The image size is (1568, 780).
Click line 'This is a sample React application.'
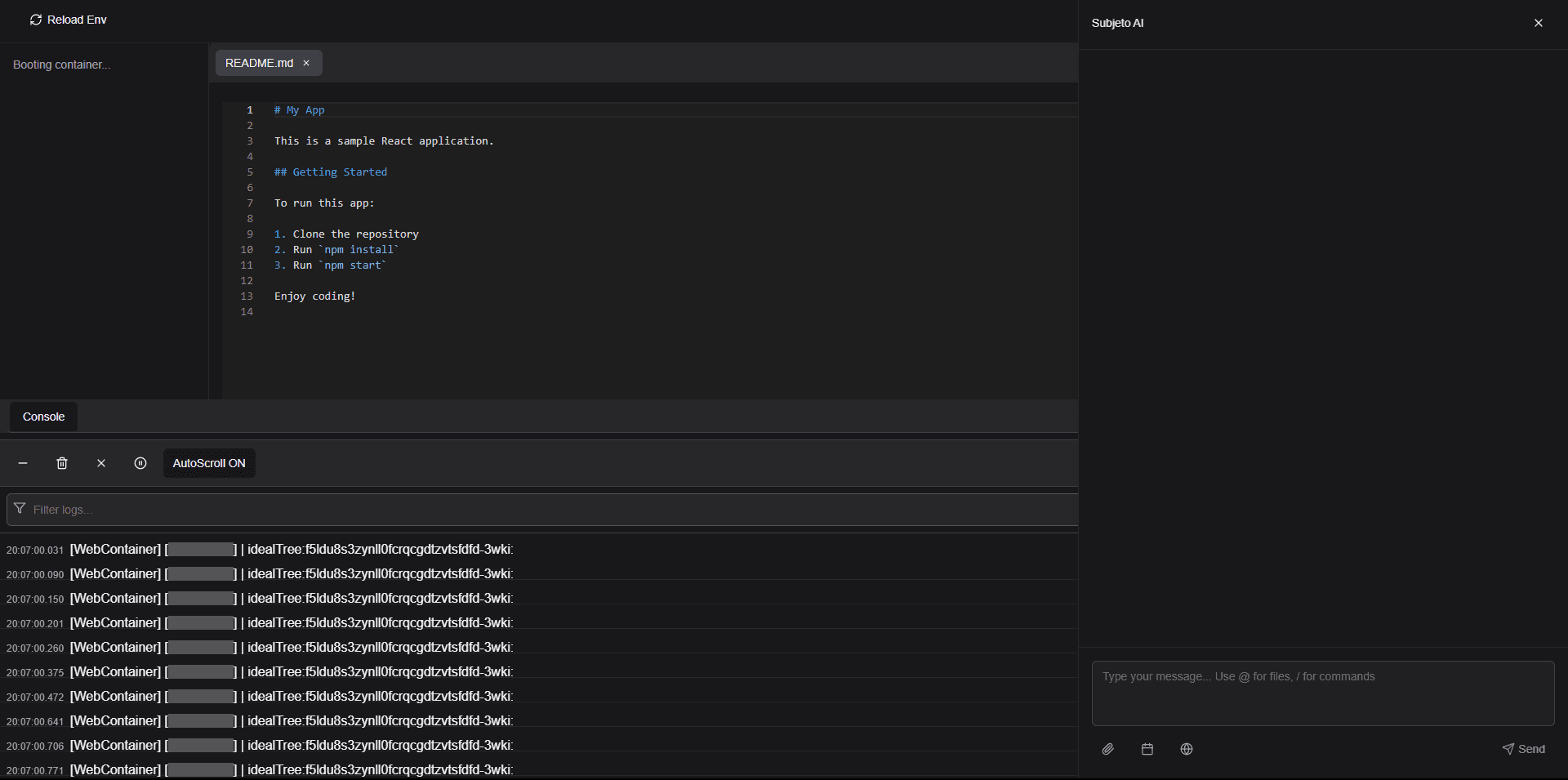point(384,140)
